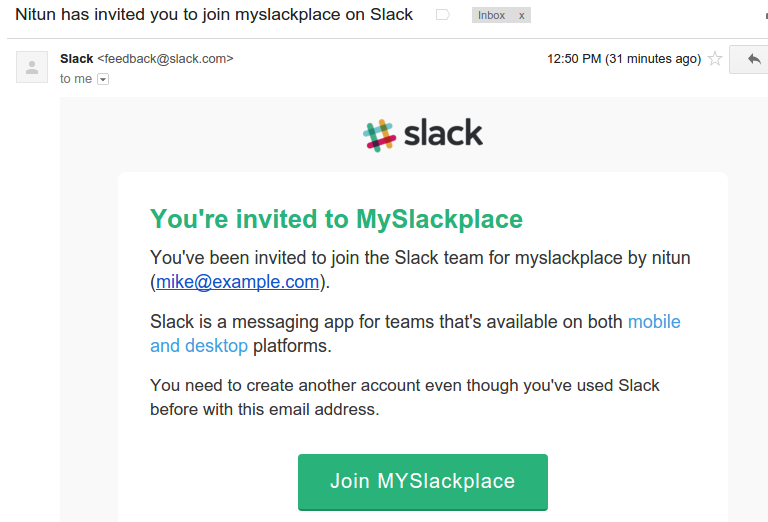Expand recipient details arrow next to "to me"
This screenshot has width=768, height=522.
tap(102, 79)
